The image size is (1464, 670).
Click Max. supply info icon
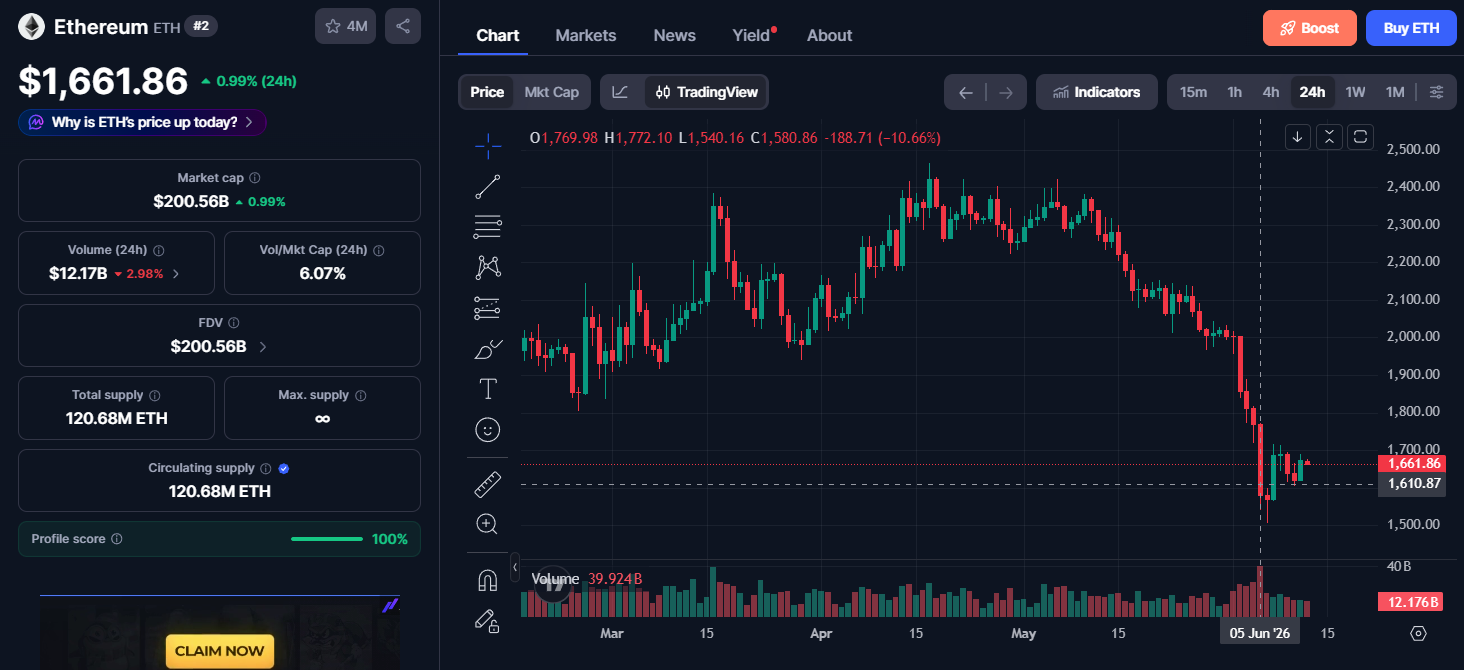coord(360,396)
